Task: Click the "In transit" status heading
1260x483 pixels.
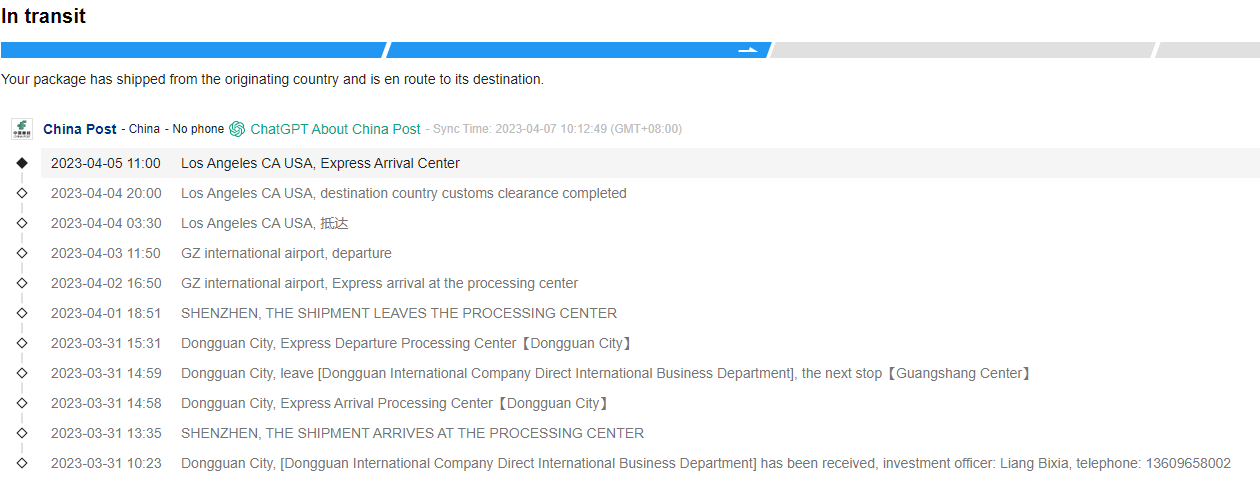Action: 44,16
